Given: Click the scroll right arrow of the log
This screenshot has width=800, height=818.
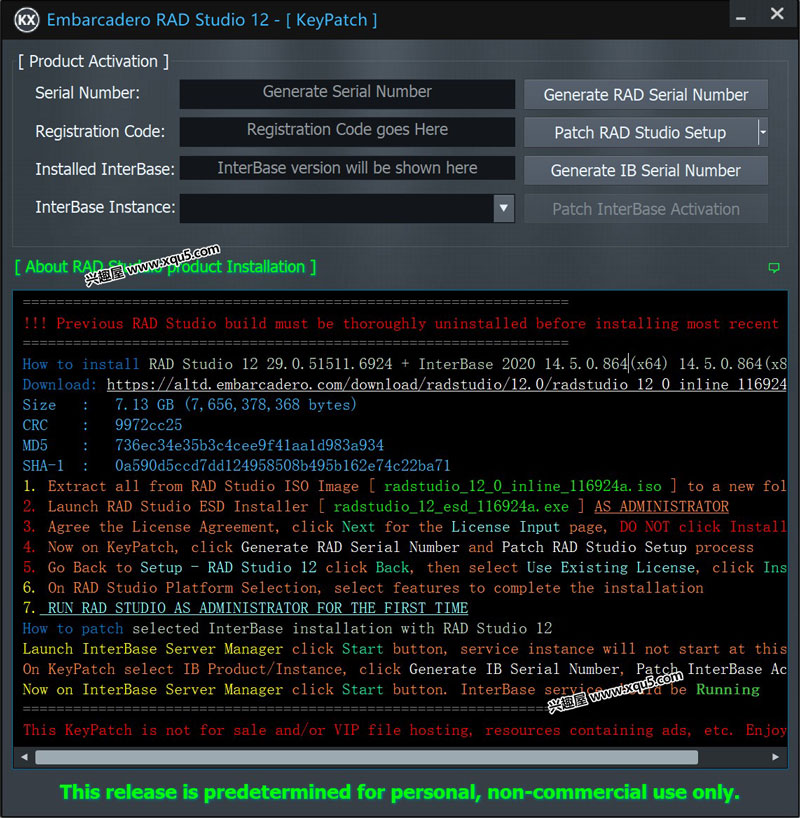Looking at the screenshot, I should 776,757.
